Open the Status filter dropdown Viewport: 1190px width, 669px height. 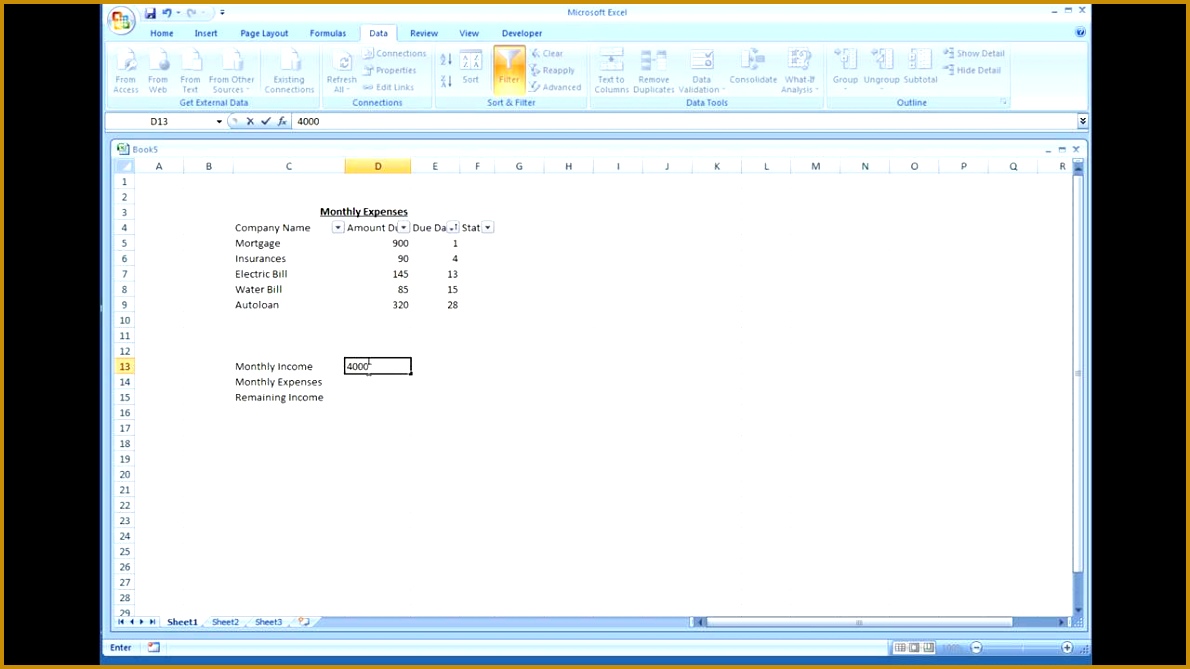pos(488,228)
